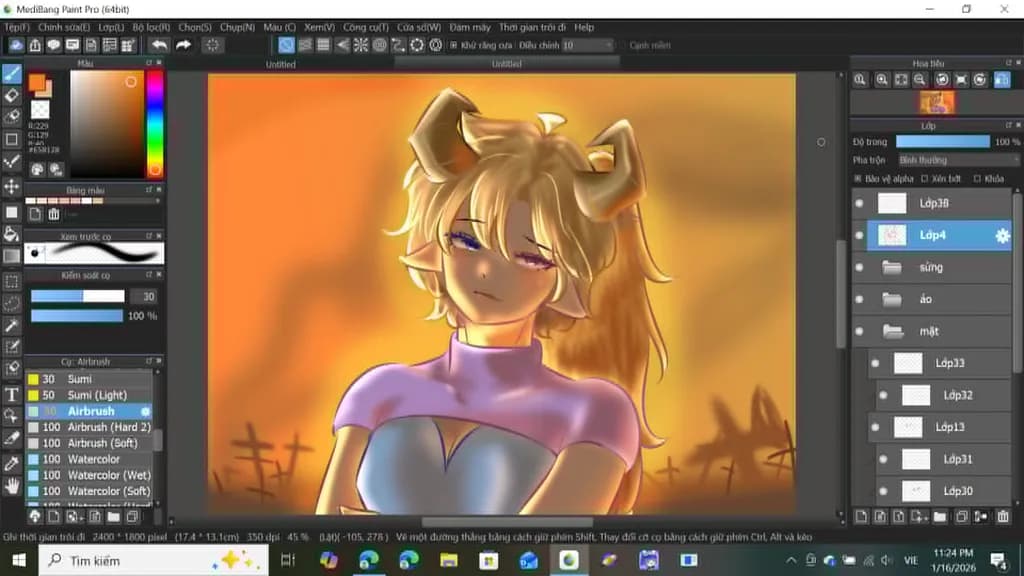This screenshot has height=576, width=1024.
Task: Turn off snap guides icon
Action: point(286,45)
